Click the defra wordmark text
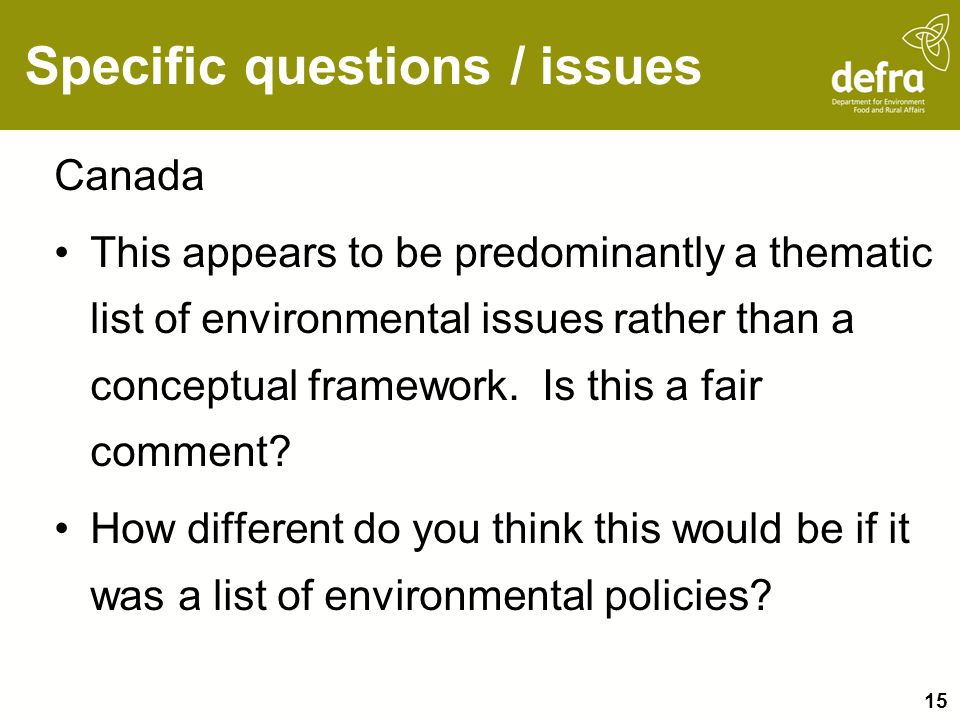The width and height of the screenshot is (960, 720). (877, 78)
